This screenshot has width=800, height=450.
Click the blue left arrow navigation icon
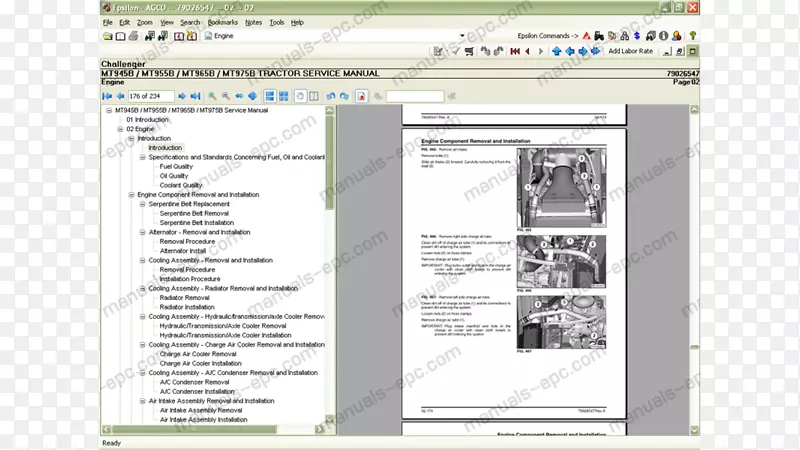569,51
